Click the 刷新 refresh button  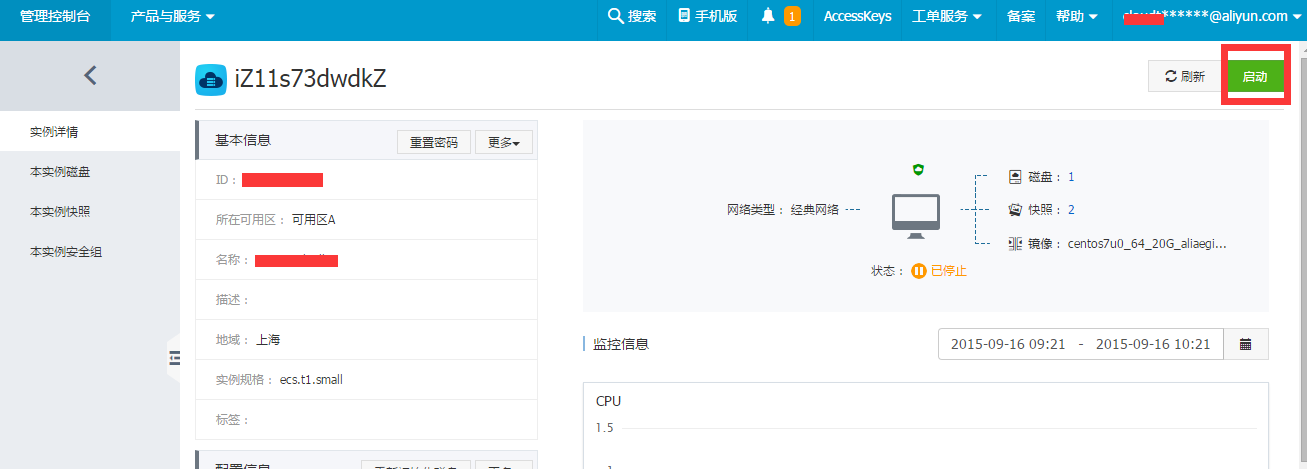pos(1184,77)
